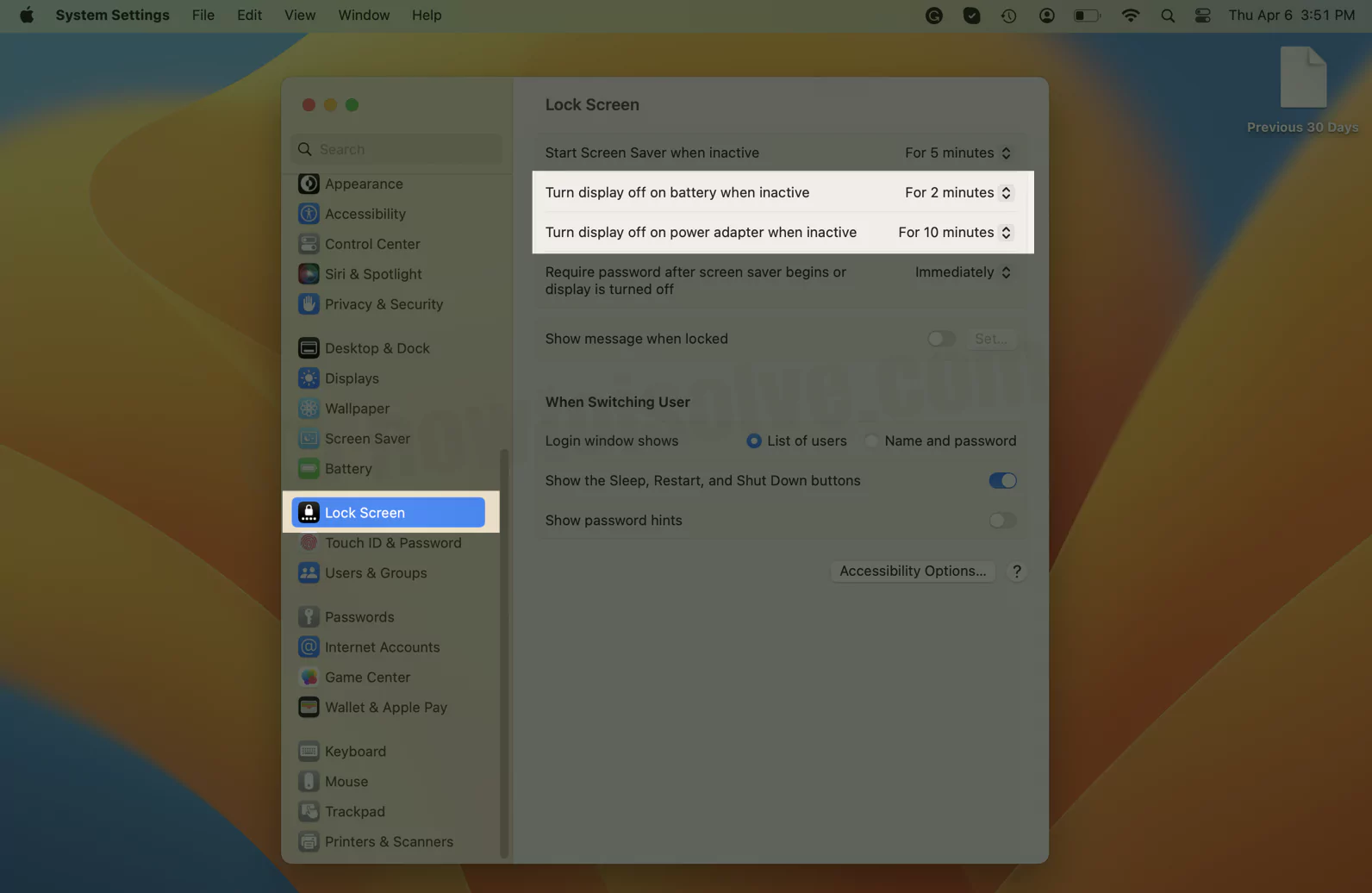Select the Previous 30 Days desktop file
Image resolution: width=1372 pixels, height=893 pixels.
coord(1302,89)
